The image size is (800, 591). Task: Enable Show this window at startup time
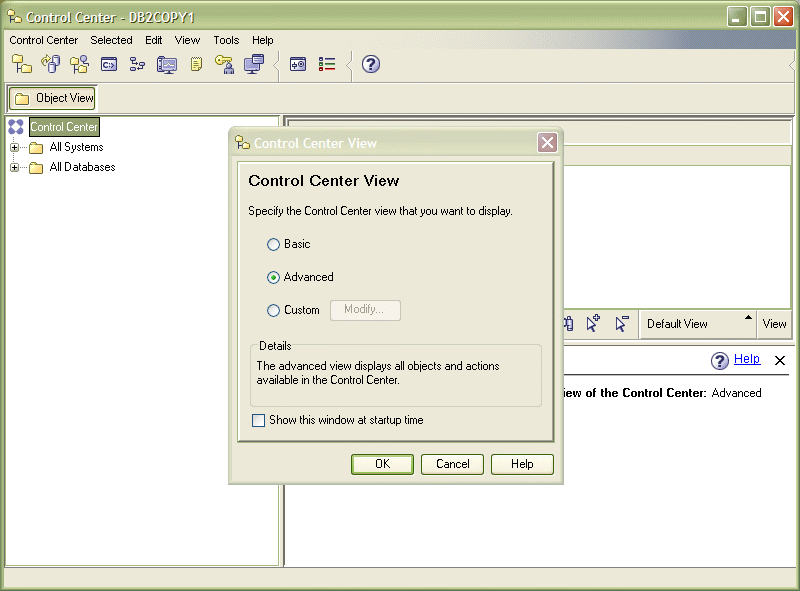(x=258, y=420)
